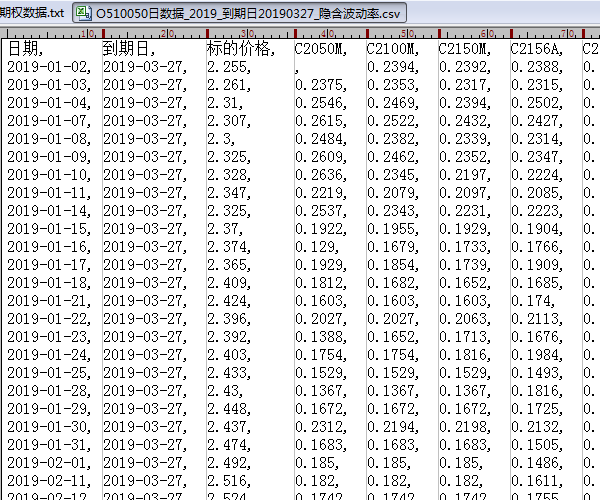Image resolution: width=600 pixels, height=500 pixels.
Task: Click the price value 2.31
Action: click(x=225, y=103)
